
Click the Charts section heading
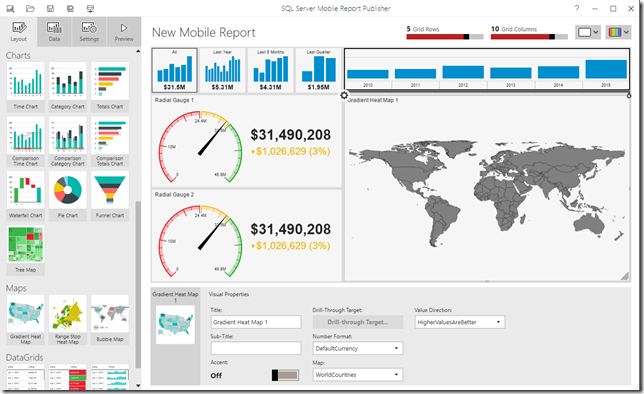(18, 55)
